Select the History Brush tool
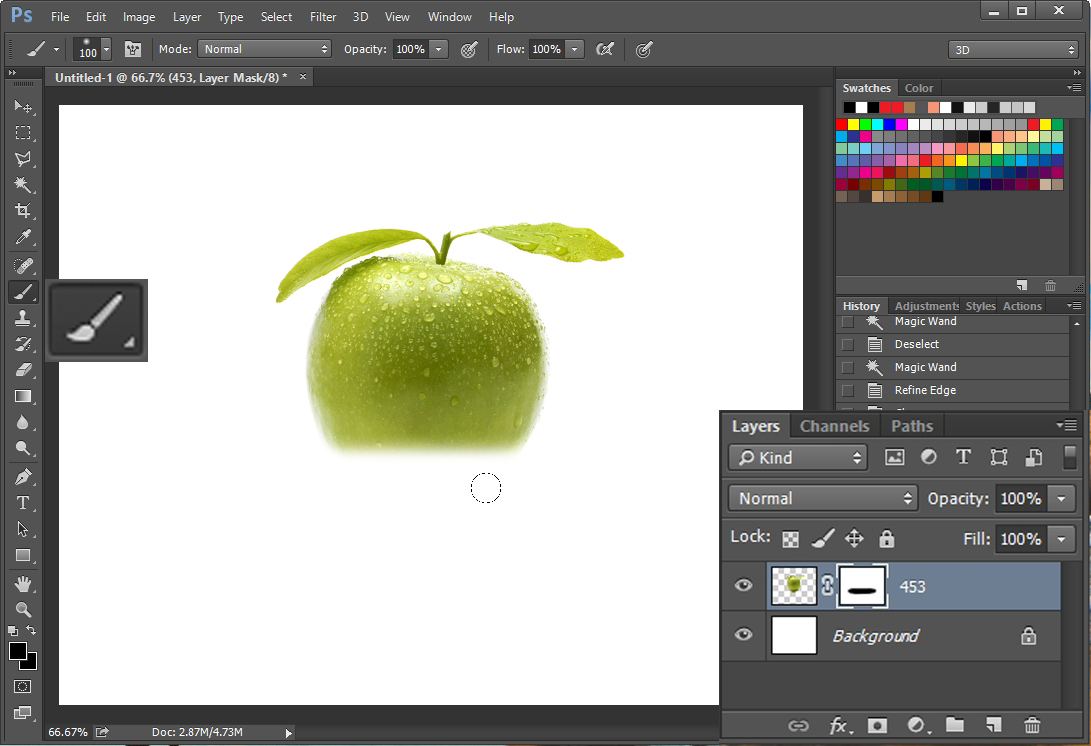This screenshot has height=746, width=1091. tap(23, 344)
